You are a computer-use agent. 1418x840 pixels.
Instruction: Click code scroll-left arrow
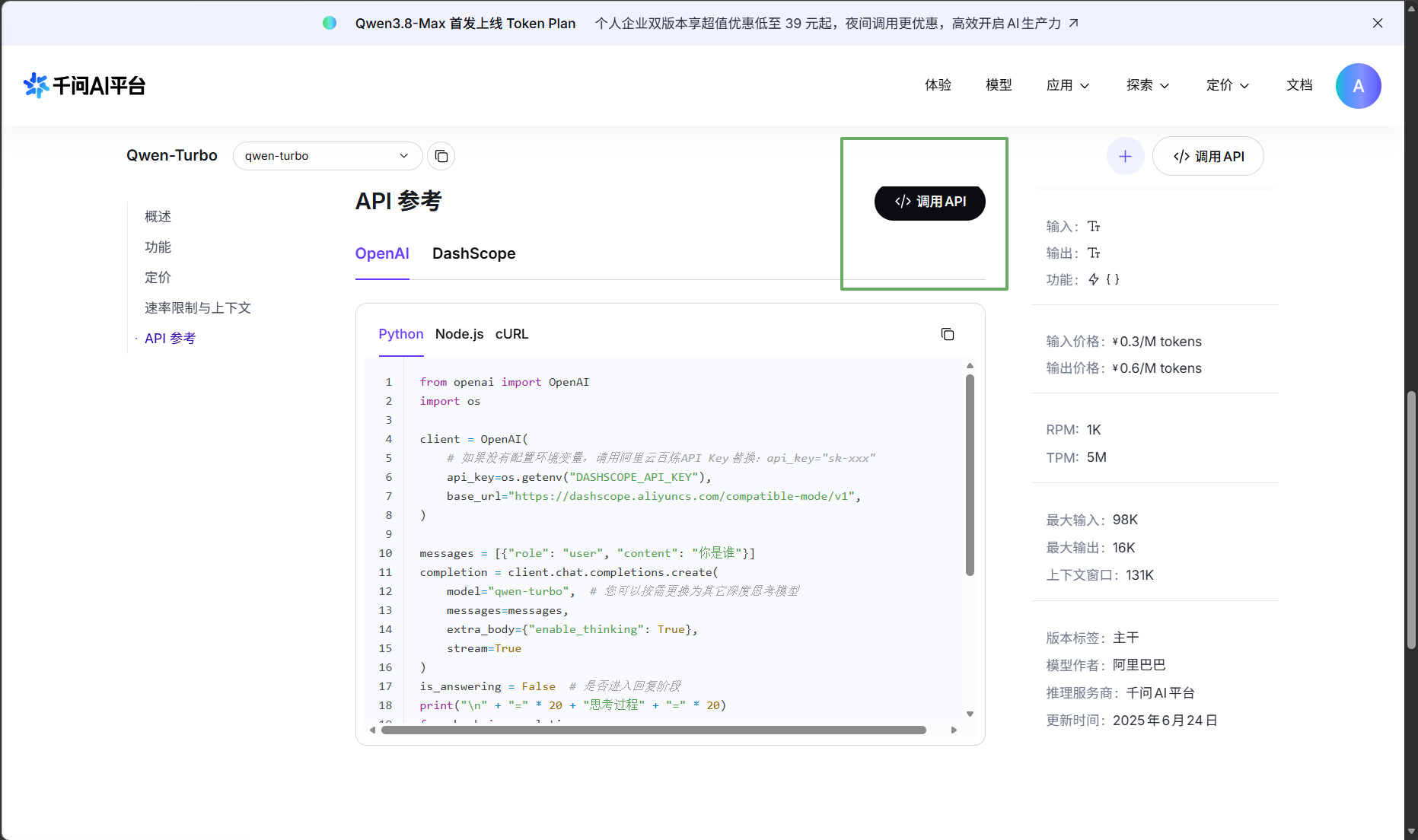pyautogui.click(x=372, y=730)
